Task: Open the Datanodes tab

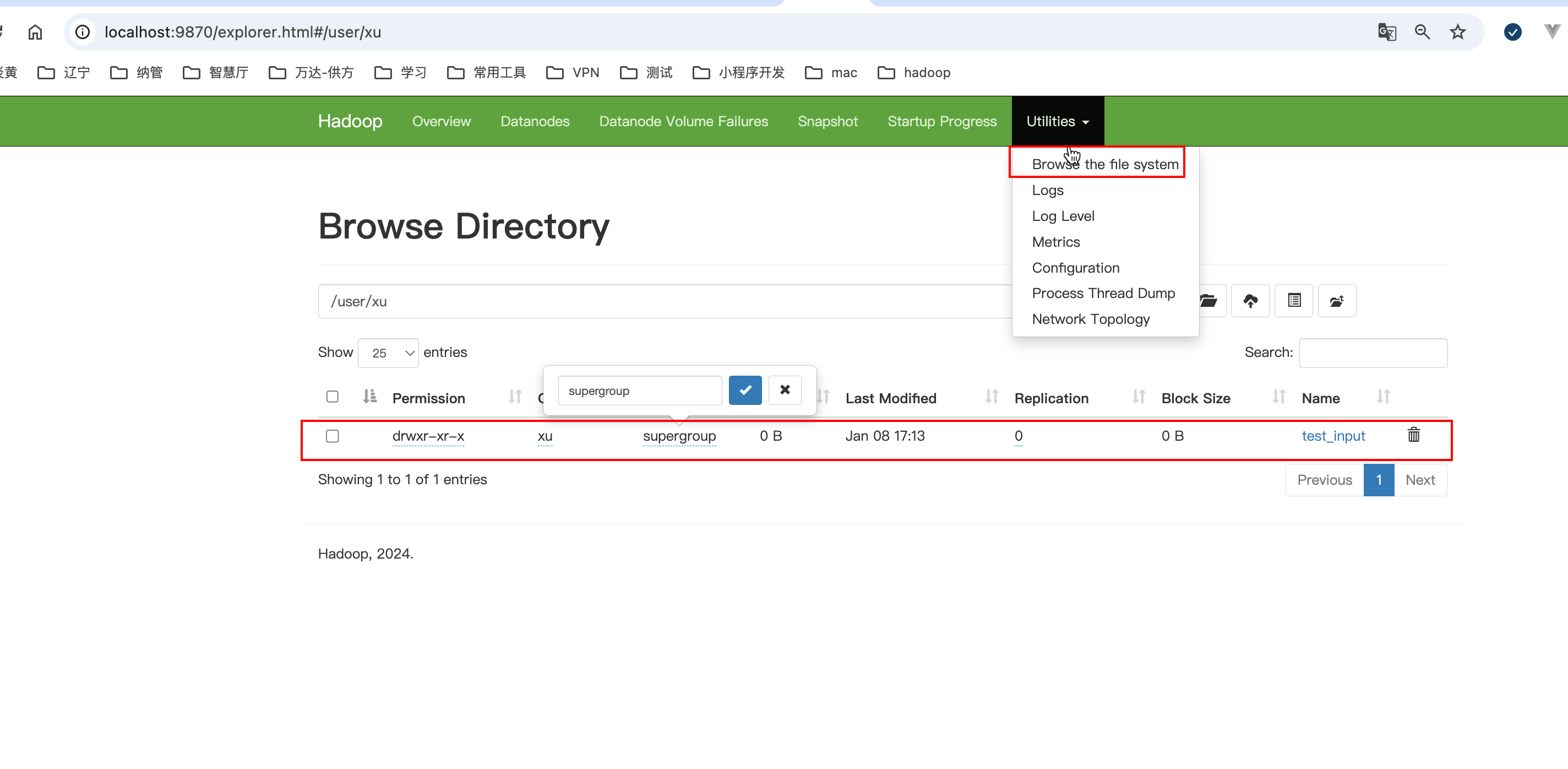Action: click(535, 121)
